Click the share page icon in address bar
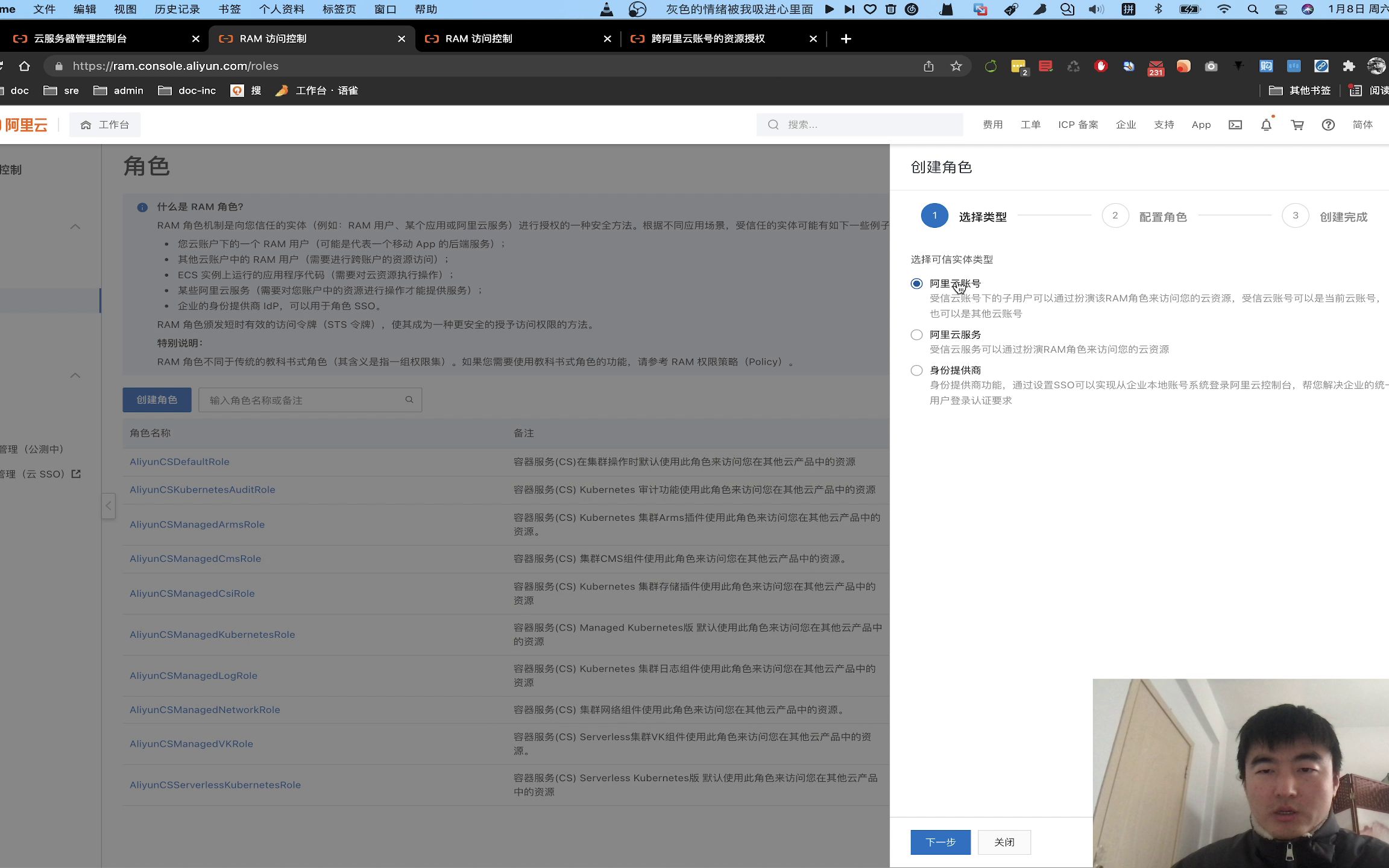This screenshot has width=1389, height=868. (x=928, y=66)
